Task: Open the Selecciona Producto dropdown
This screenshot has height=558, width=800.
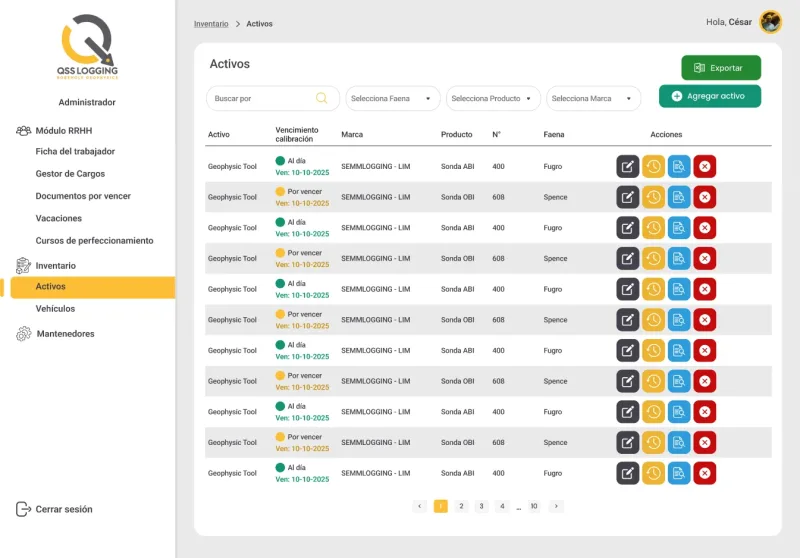Action: (493, 98)
